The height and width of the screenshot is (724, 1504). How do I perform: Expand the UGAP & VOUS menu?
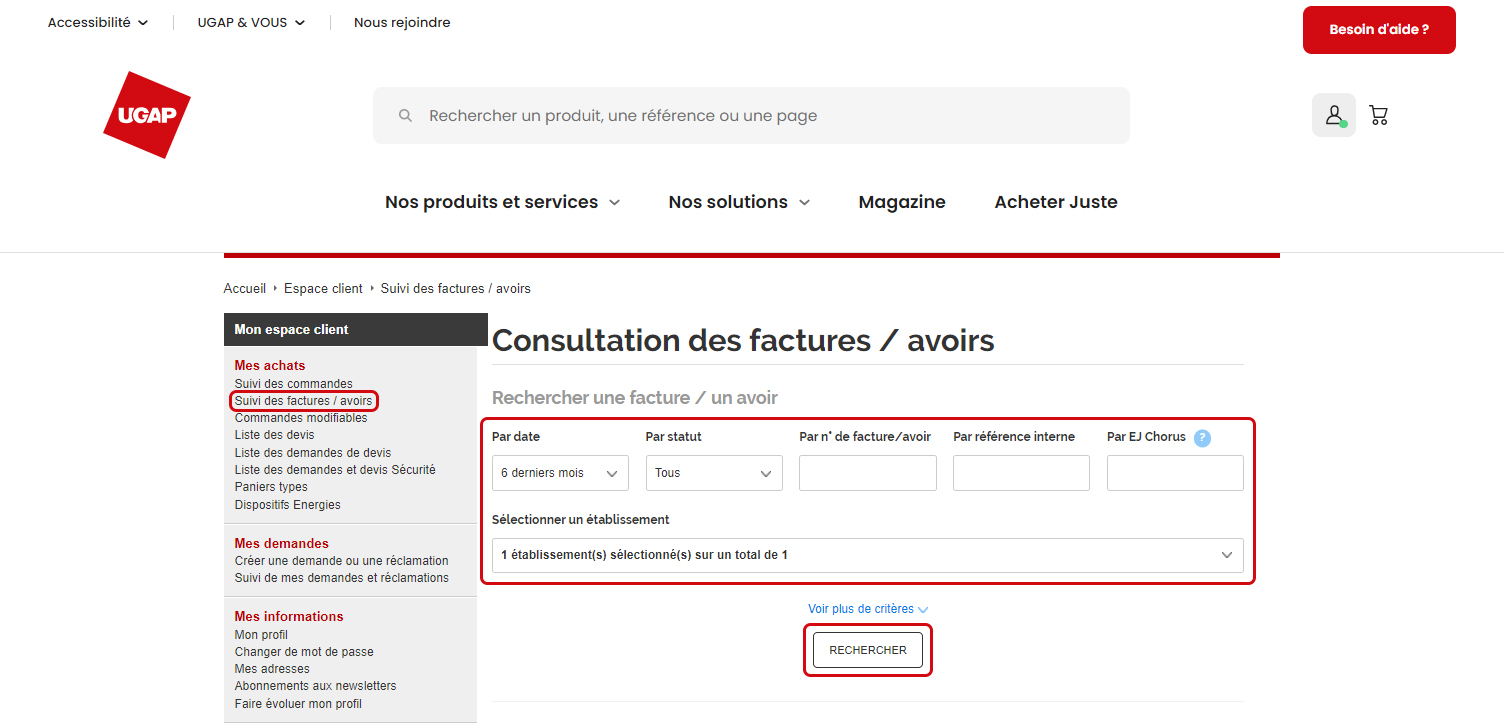tap(251, 22)
